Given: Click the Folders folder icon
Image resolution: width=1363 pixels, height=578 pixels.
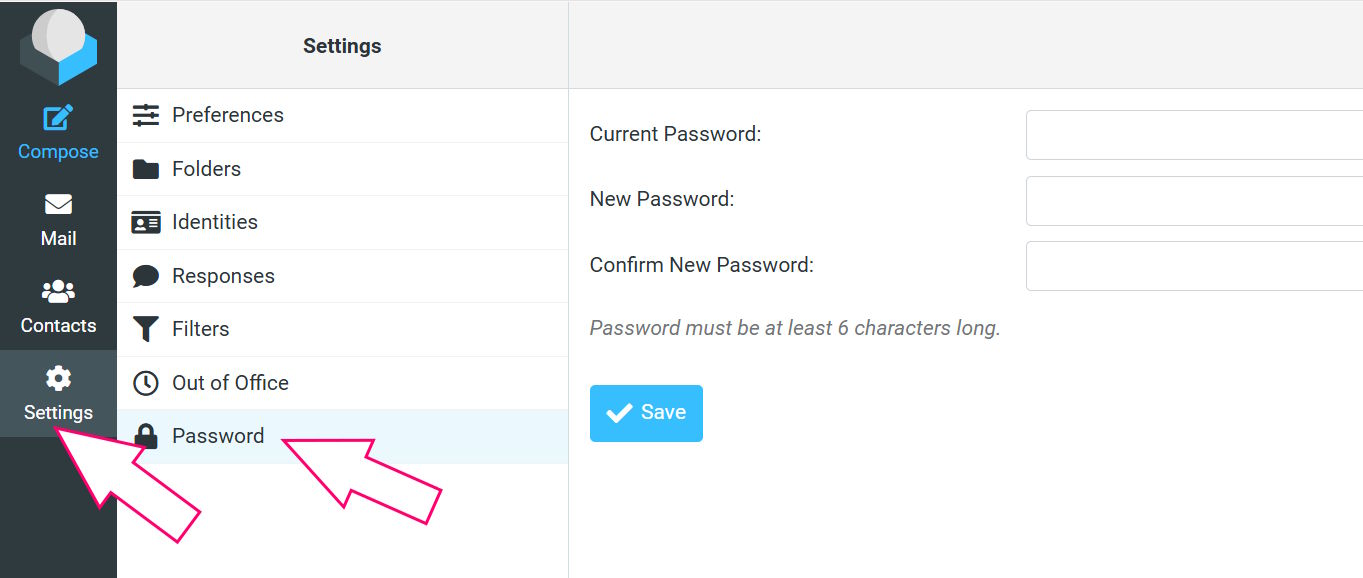Looking at the screenshot, I should (146, 169).
